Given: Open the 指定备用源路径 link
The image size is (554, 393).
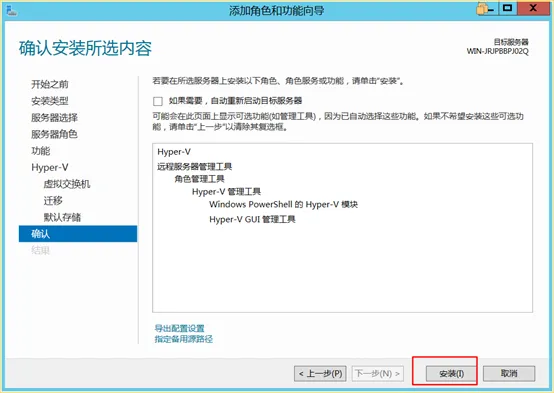Looking at the screenshot, I should click(184, 339).
